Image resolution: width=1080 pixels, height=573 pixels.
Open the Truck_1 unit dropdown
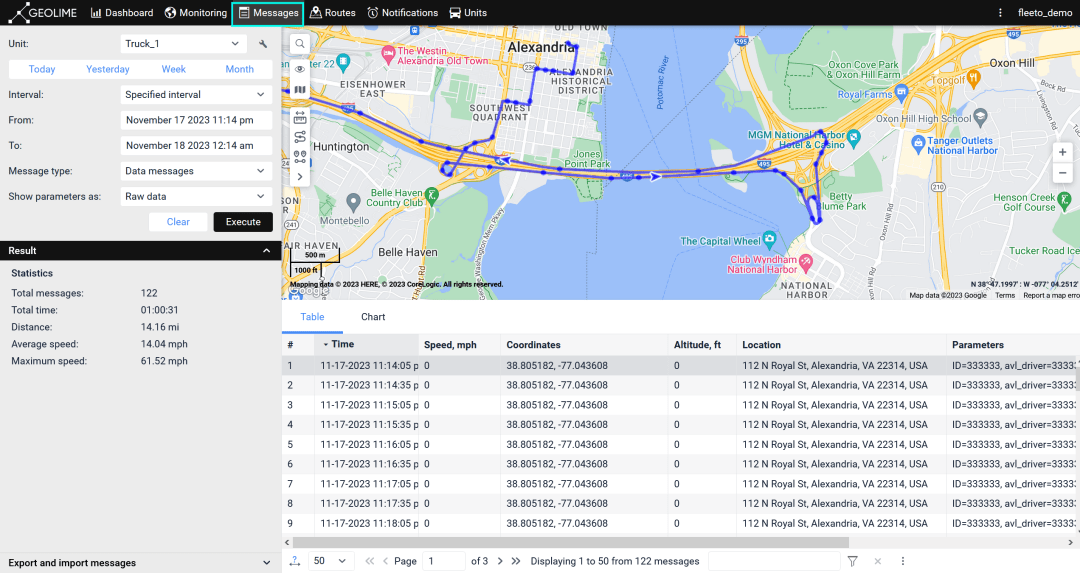click(x=183, y=43)
